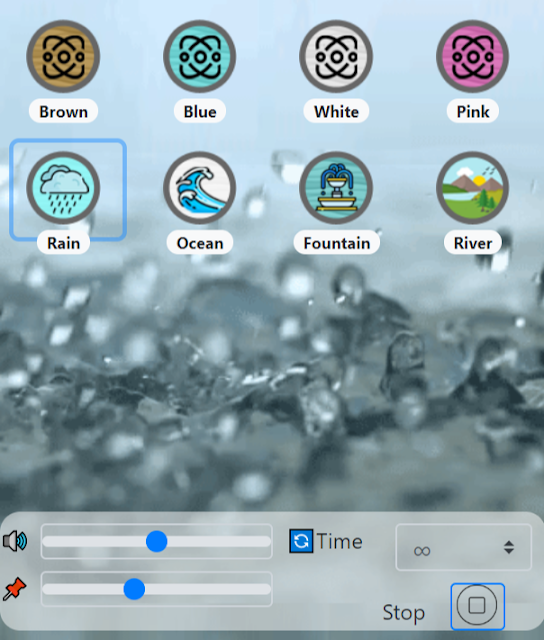Click the White label
Image resolution: width=544 pixels, height=640 pixels.
(x=336, y=111)
